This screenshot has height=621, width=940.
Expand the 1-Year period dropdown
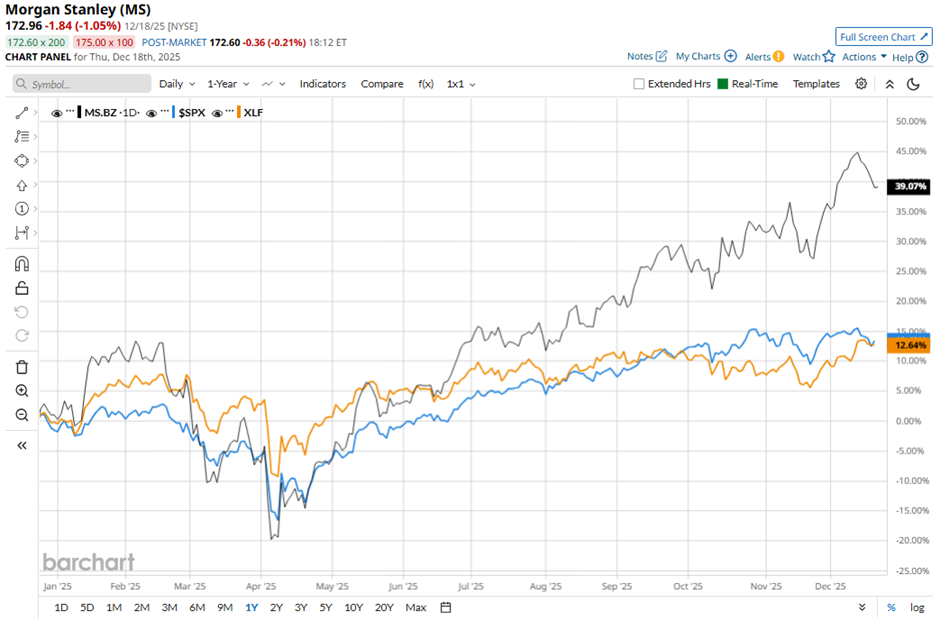[228, 84]
